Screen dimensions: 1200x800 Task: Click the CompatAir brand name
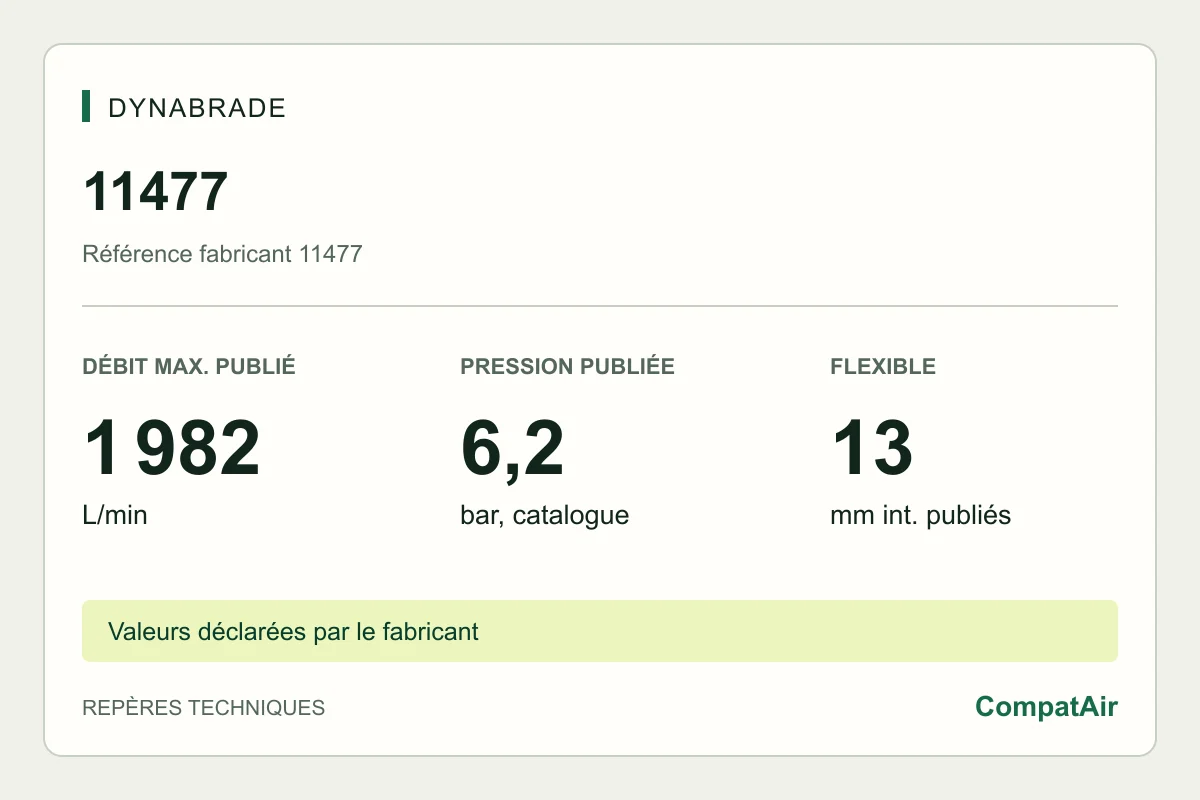pos(1046,707)
